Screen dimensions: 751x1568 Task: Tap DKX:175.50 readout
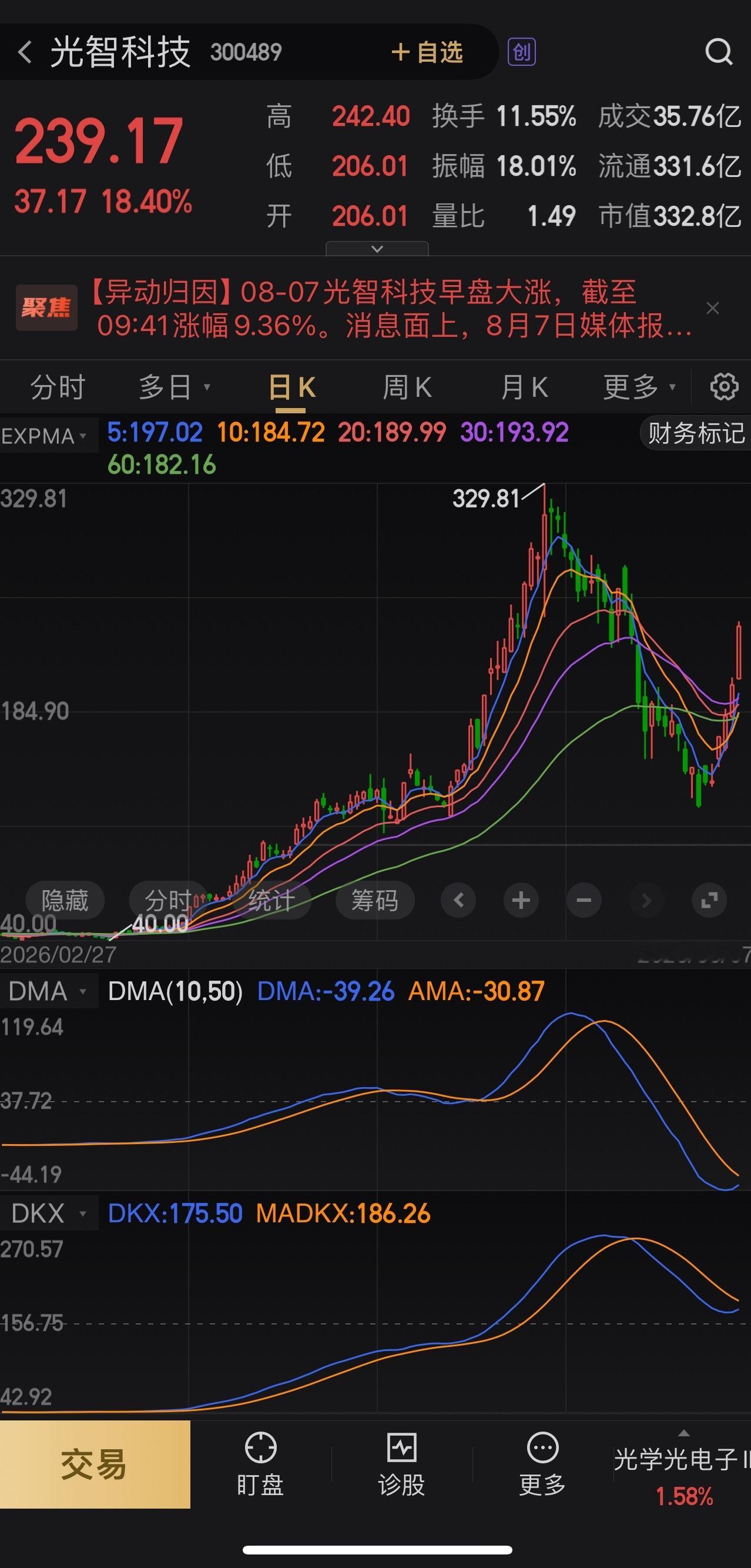[175, 1213]
